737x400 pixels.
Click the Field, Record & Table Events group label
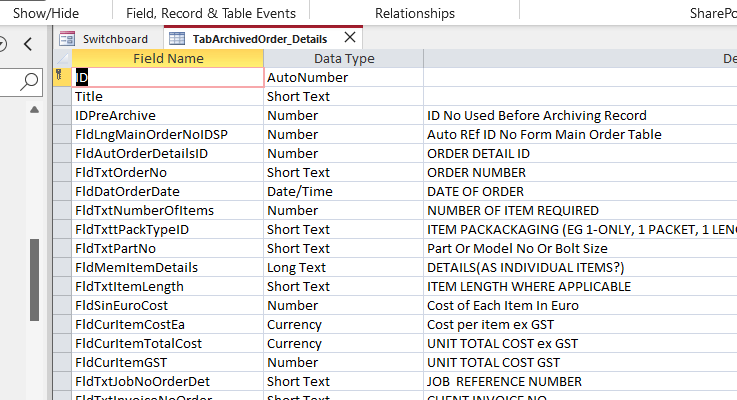pos(211,13)
